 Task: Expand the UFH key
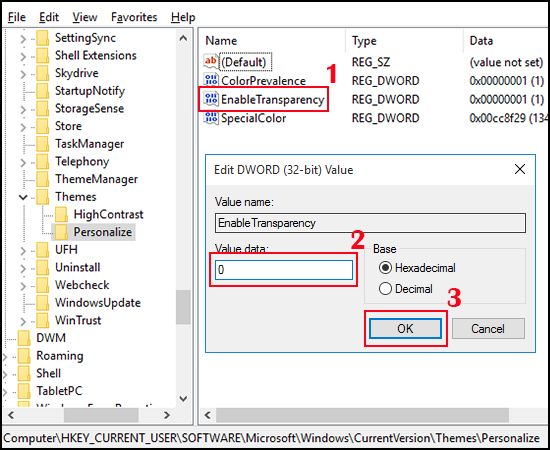click(x=23, y=250)
